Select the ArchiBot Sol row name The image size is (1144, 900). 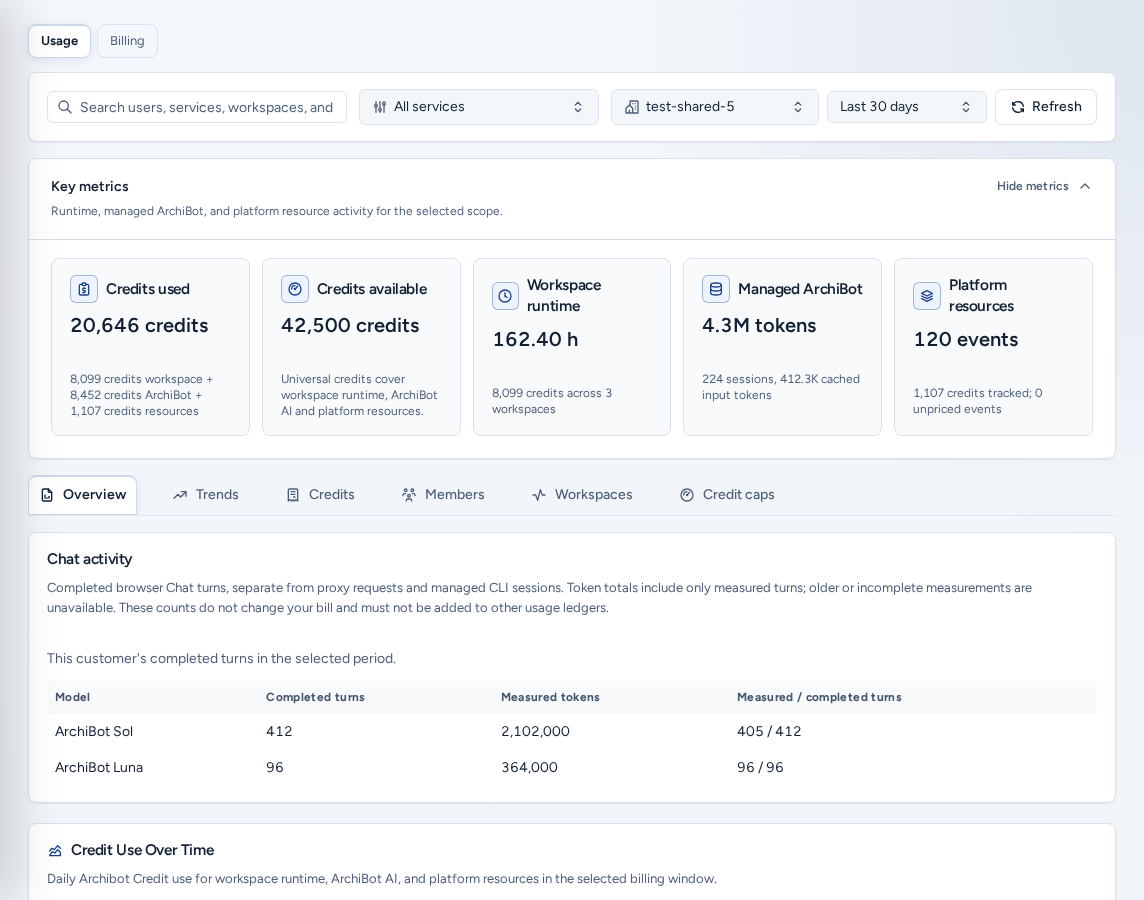tap(94, 732)
